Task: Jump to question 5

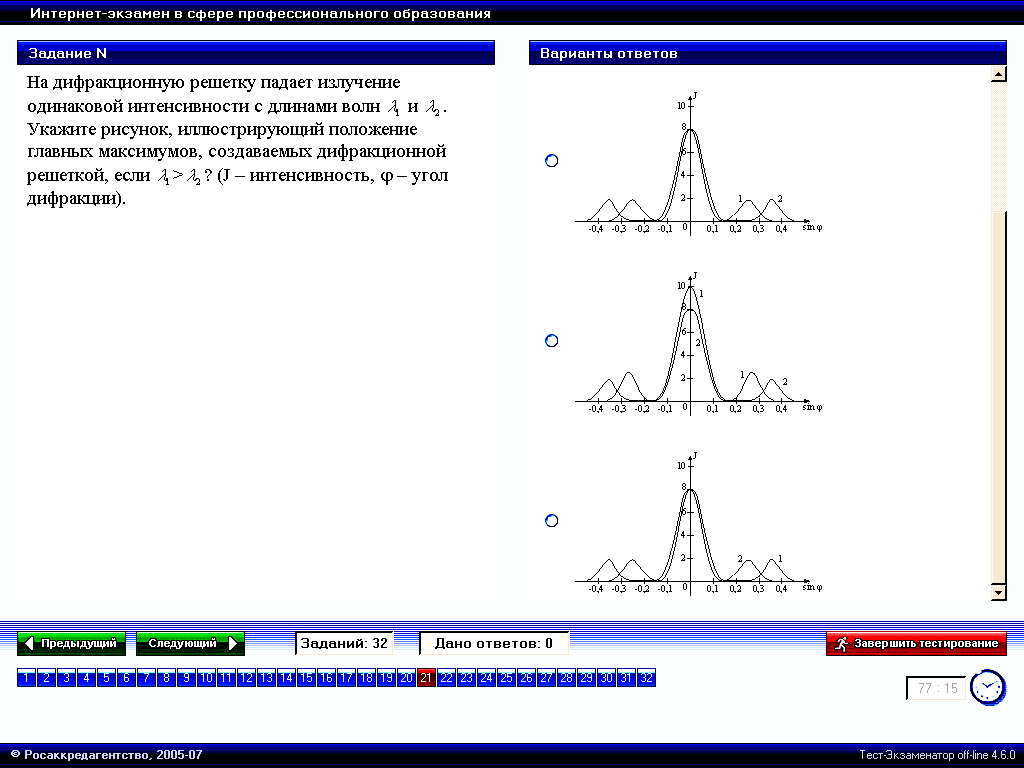Action: 106,678
